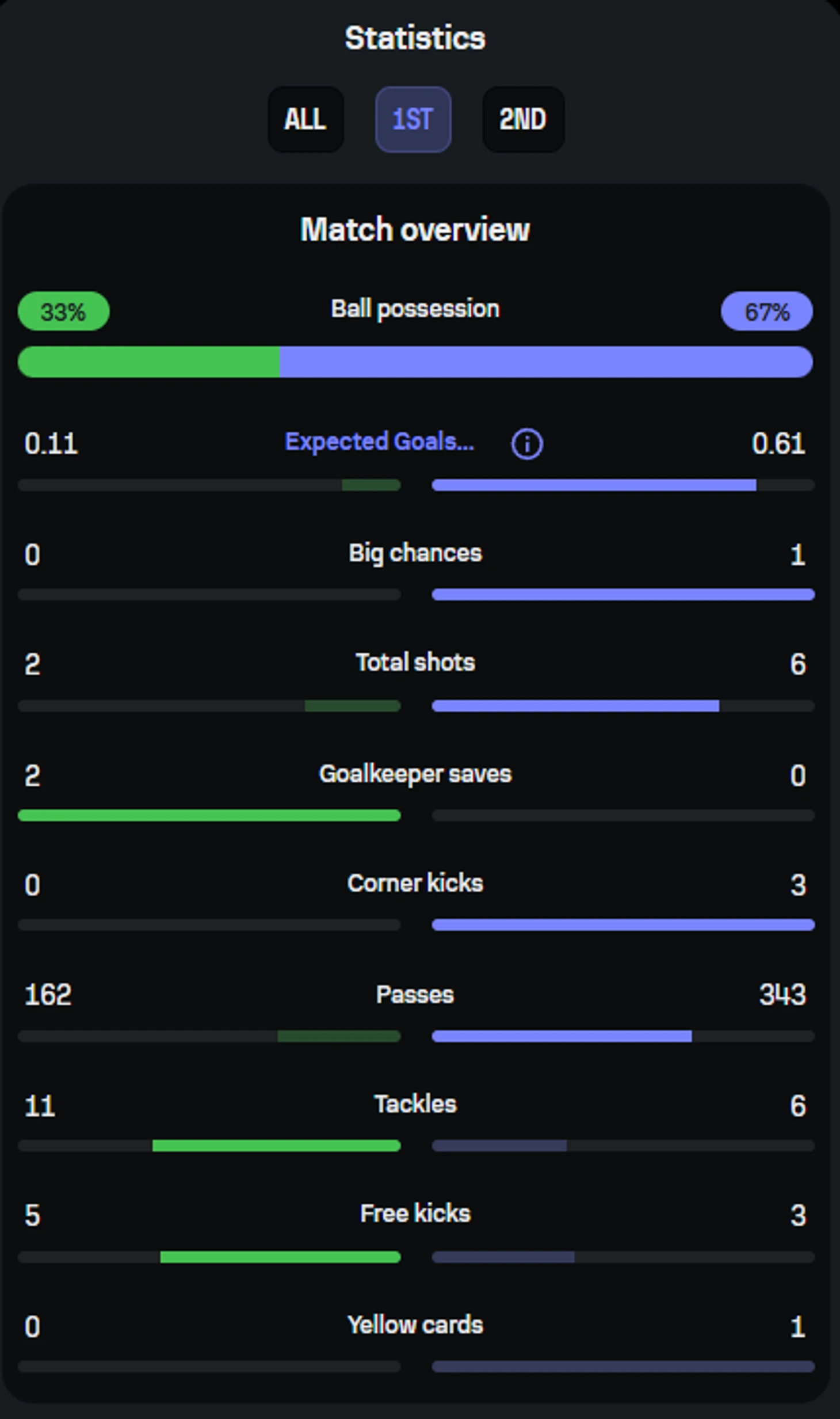Select the Ball possession label
The height and width of the screenshot is (1419, 840).
point(414,309)
